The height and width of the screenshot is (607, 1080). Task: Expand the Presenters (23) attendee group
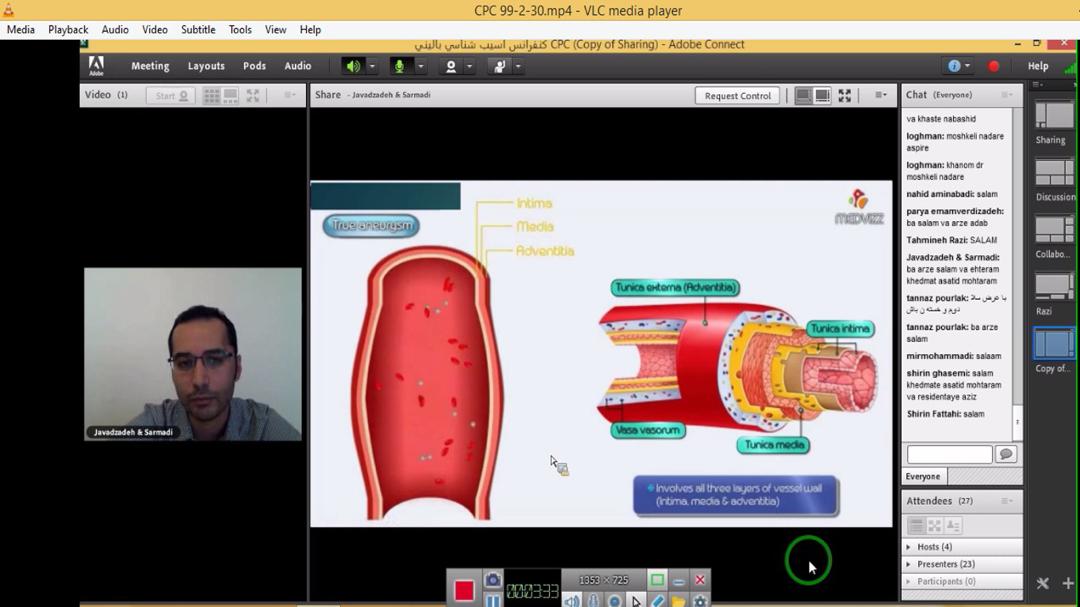click(x=908, y=564)
